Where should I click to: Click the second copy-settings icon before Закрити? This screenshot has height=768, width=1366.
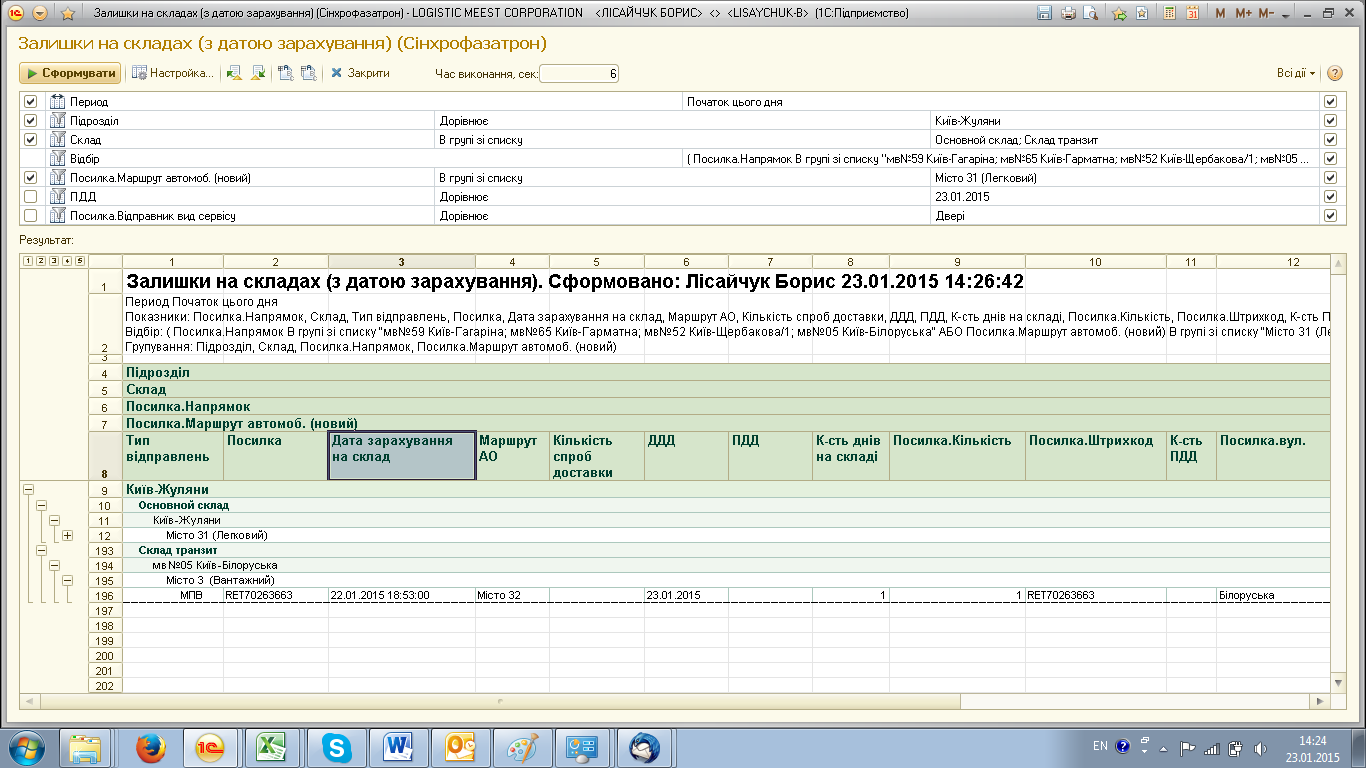pyautogui.click(x=309, y=73)
